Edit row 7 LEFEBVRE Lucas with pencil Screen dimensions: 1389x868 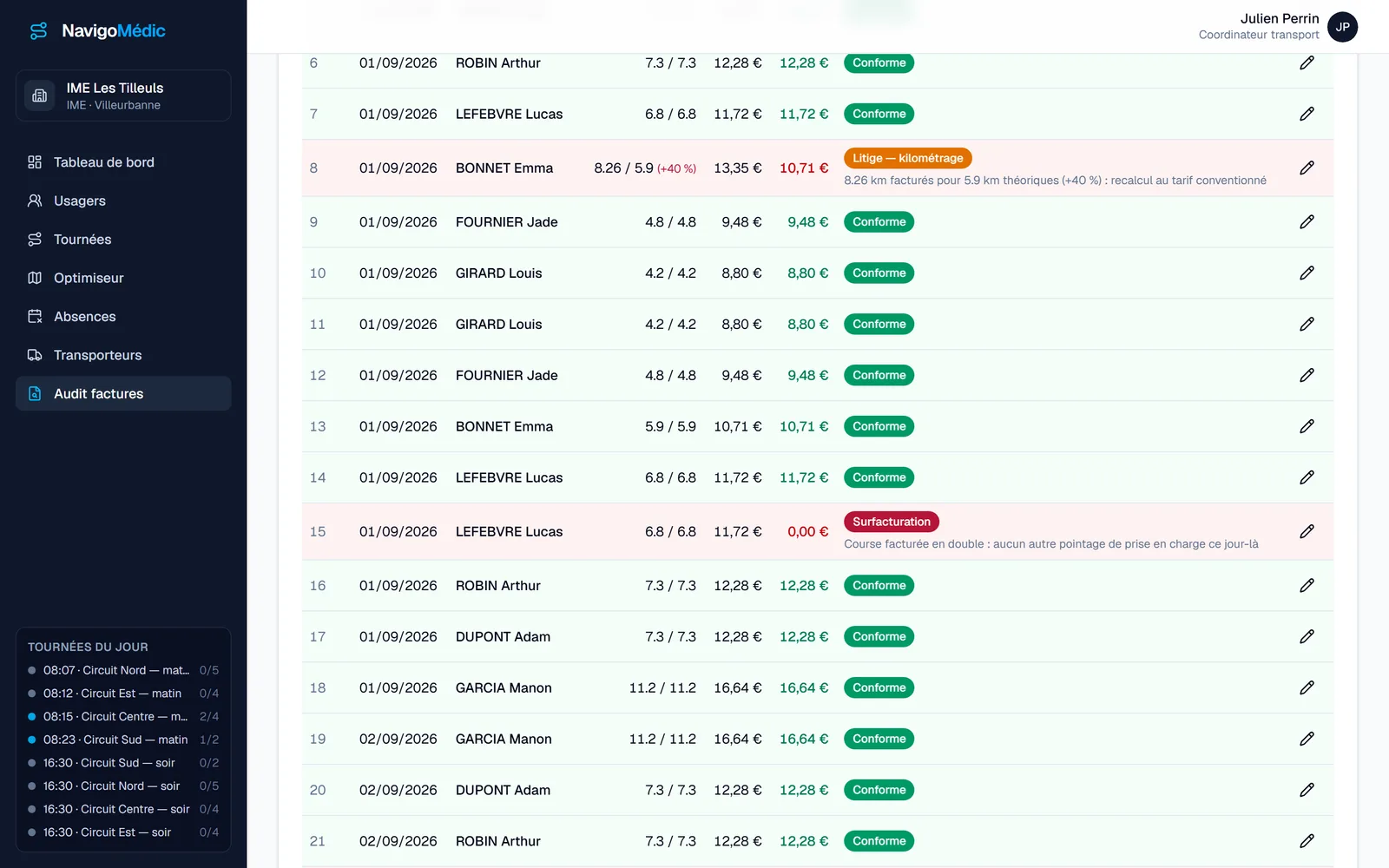tap(1307, 114)
